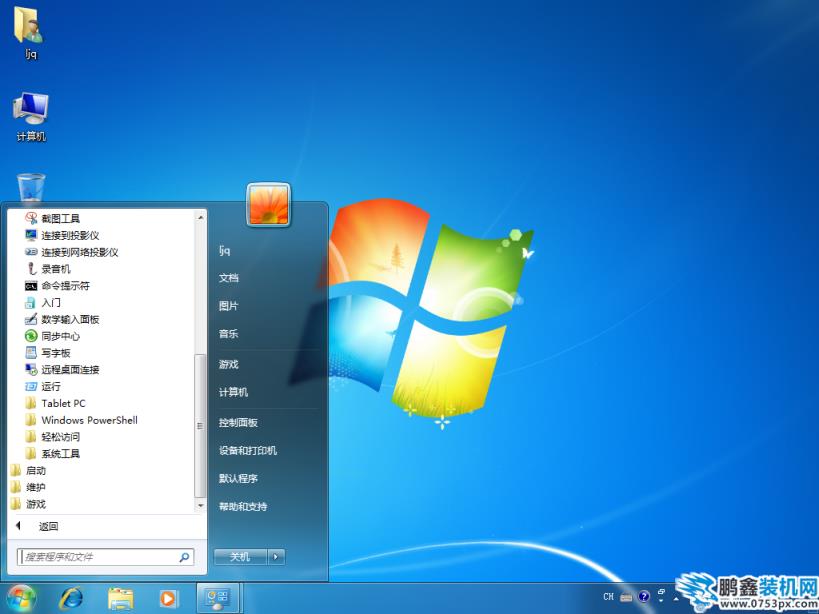Focus the 搜索程序和文件 search box

105,557
